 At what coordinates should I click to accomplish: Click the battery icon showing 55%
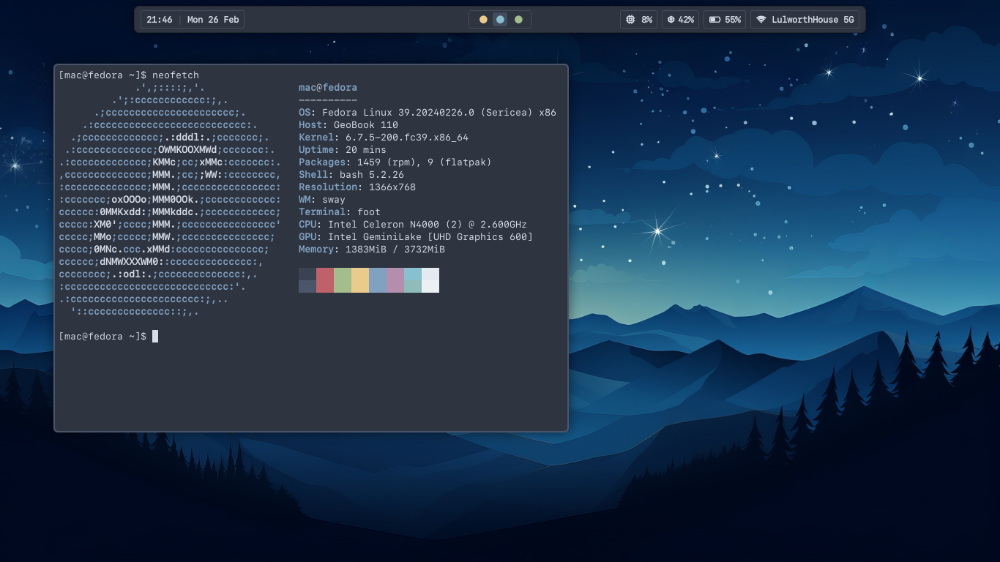713,19
